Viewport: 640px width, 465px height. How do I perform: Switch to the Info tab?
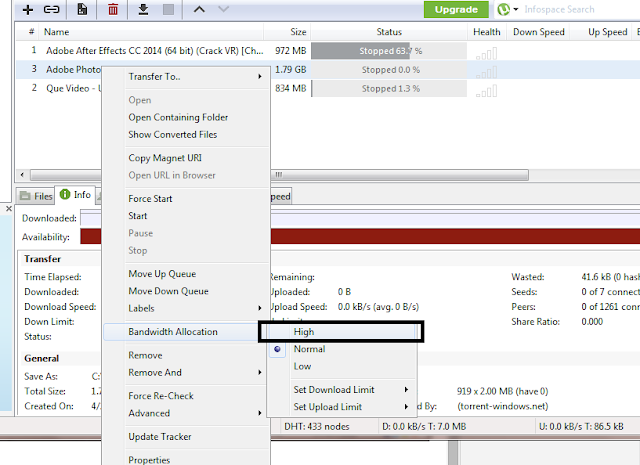(75, 195)
